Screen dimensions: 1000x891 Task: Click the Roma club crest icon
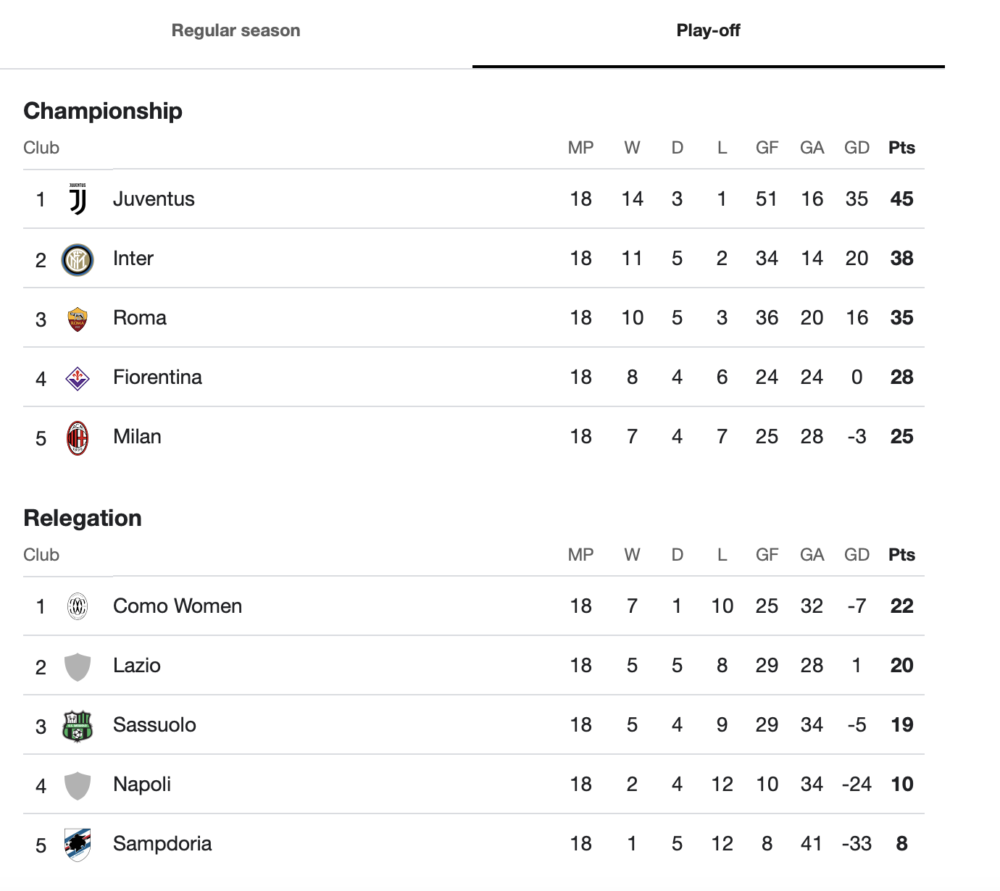[77, 318]
